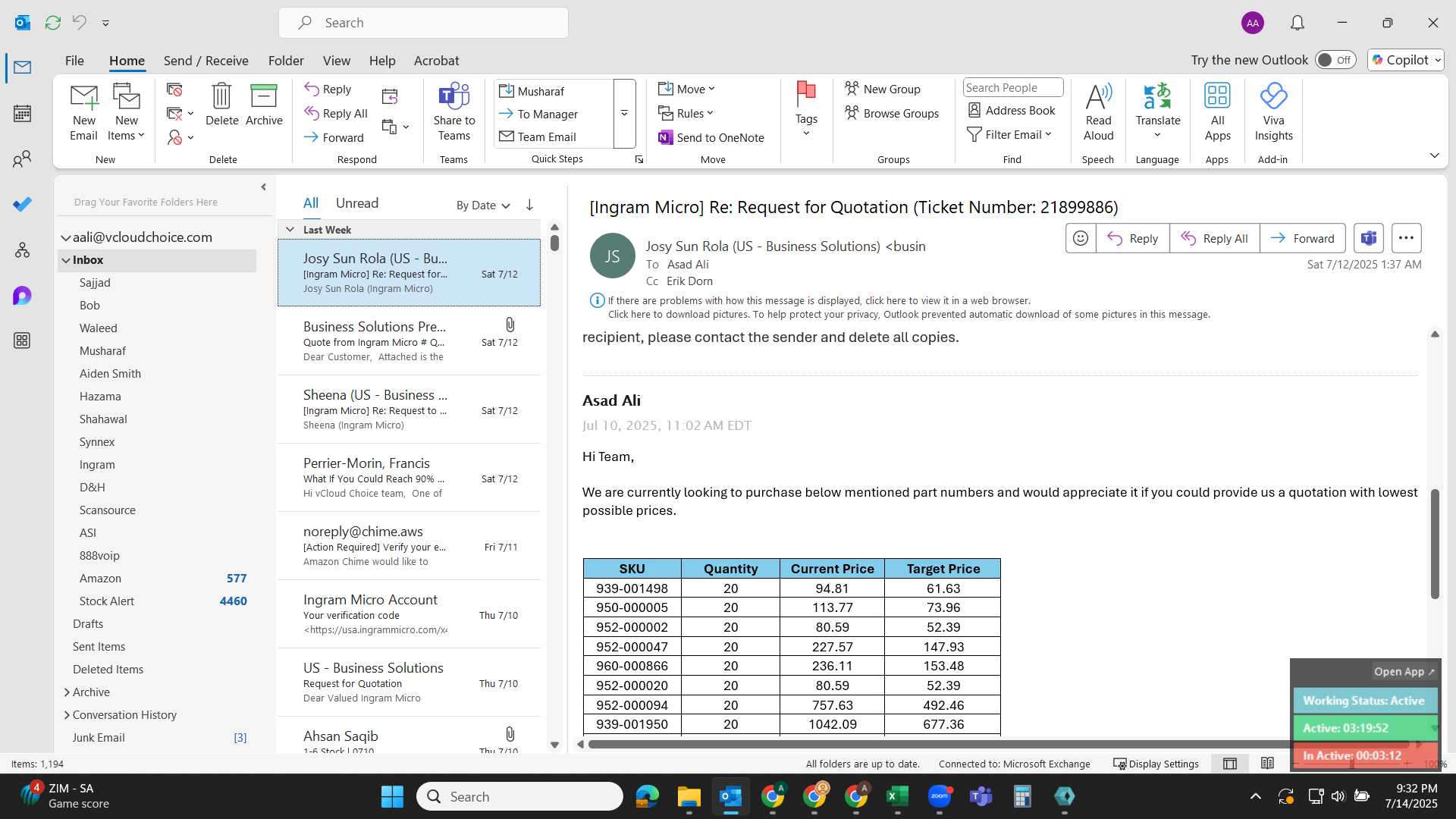The width and height of the screenshot is (1456, 819).
Task: Collapse the Last Week group
Action: pyautogui.click(x=290, y=230)
